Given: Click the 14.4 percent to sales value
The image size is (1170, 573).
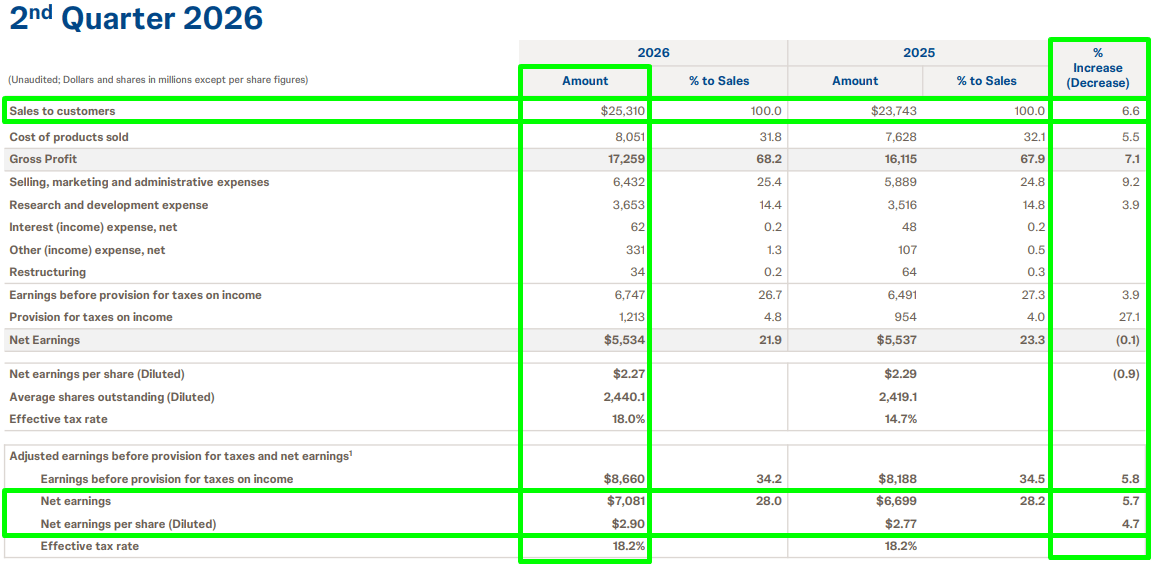Looking at the screenshot, I should [771, 205].
